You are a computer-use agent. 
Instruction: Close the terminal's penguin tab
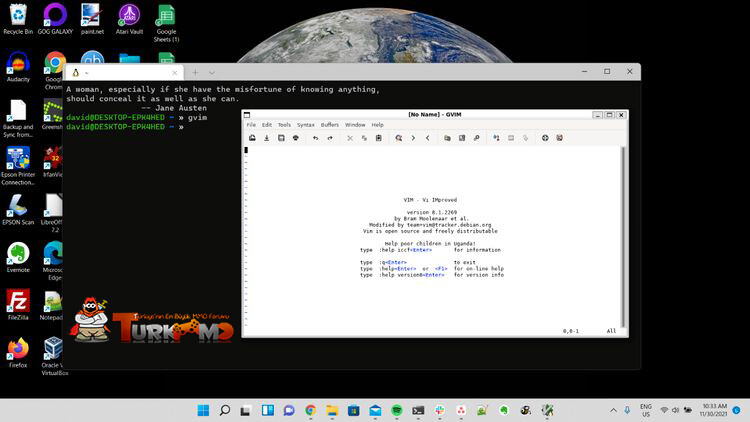click(175, 73)
